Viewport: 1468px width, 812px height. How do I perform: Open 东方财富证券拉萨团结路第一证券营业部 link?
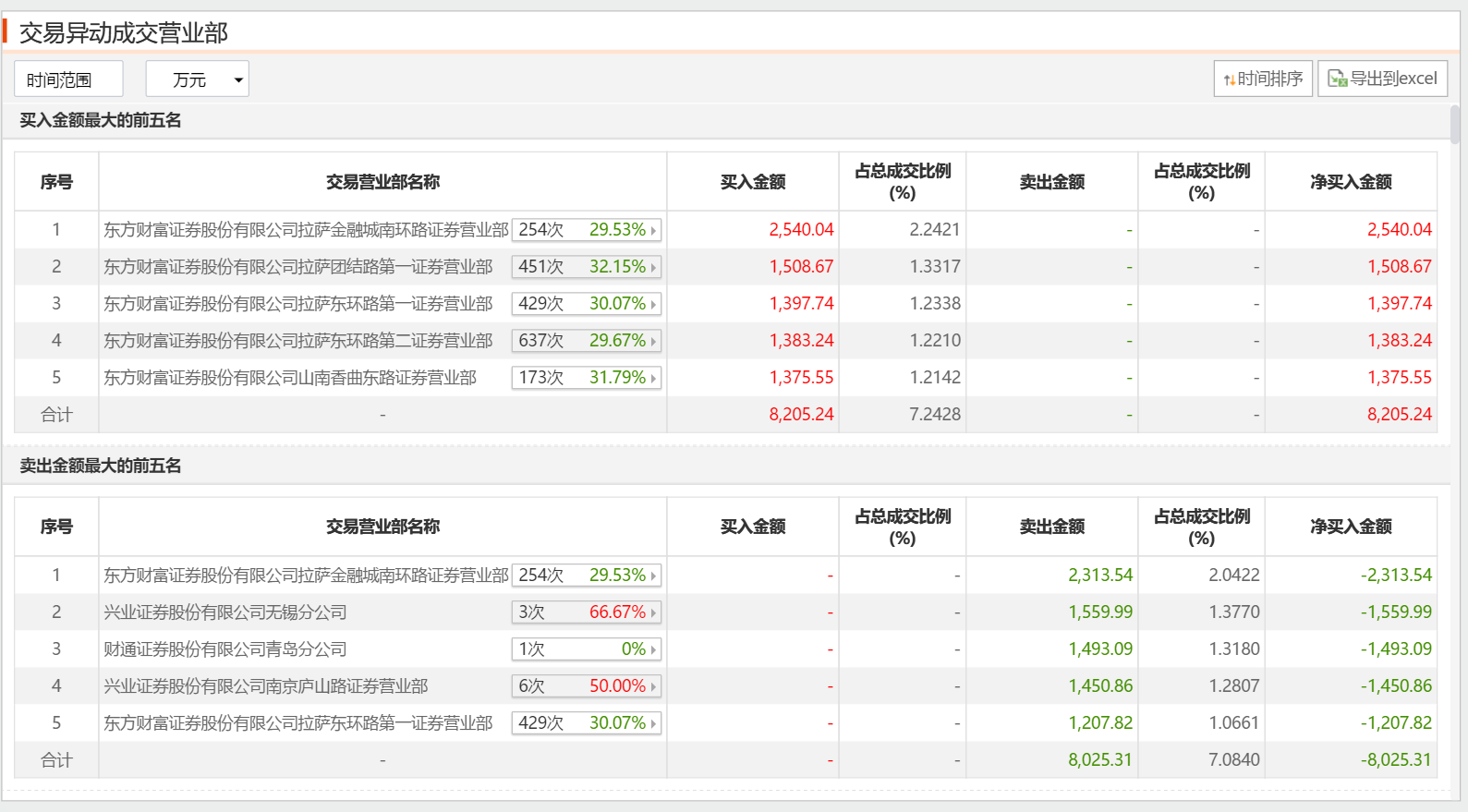[x=298, y=267]
